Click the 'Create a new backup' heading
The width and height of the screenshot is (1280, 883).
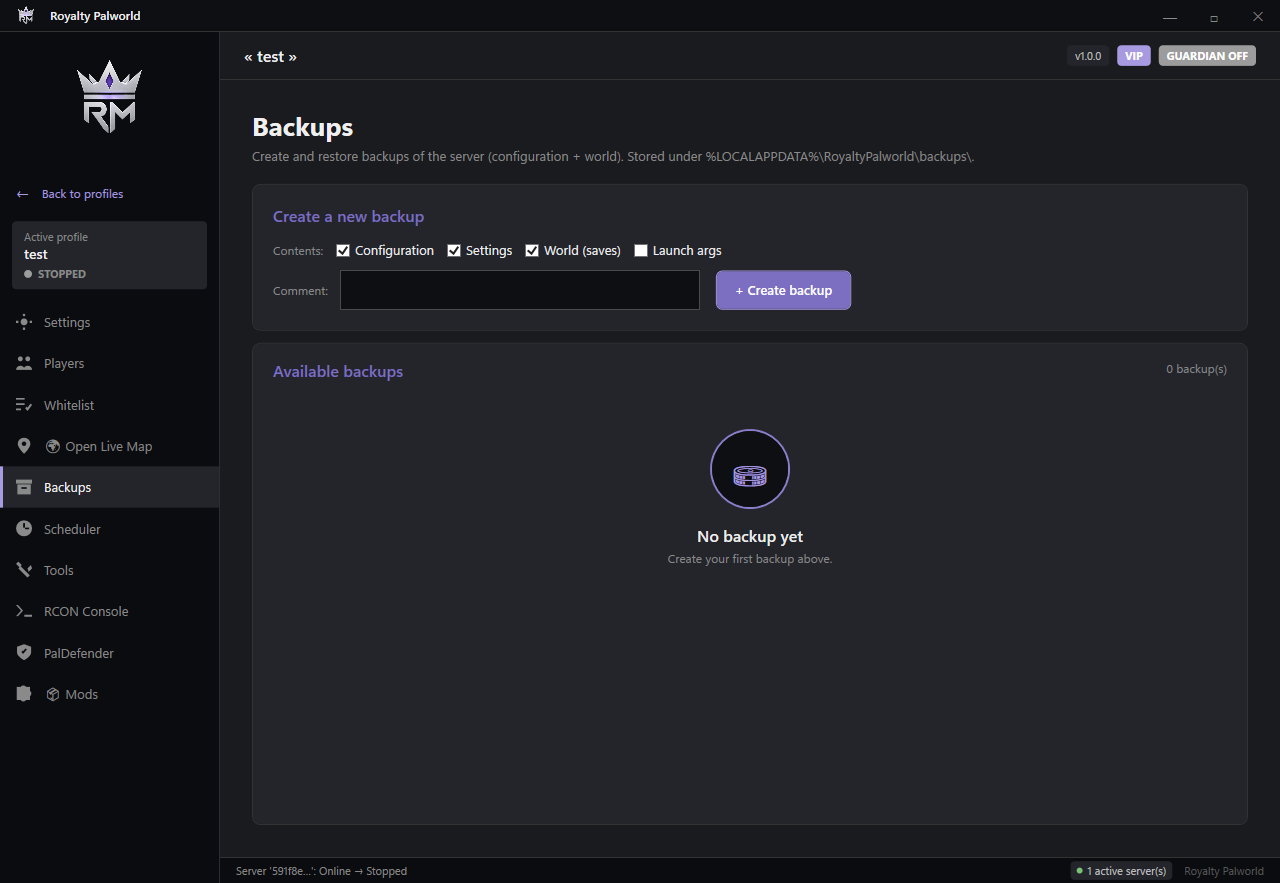point(348,216)
